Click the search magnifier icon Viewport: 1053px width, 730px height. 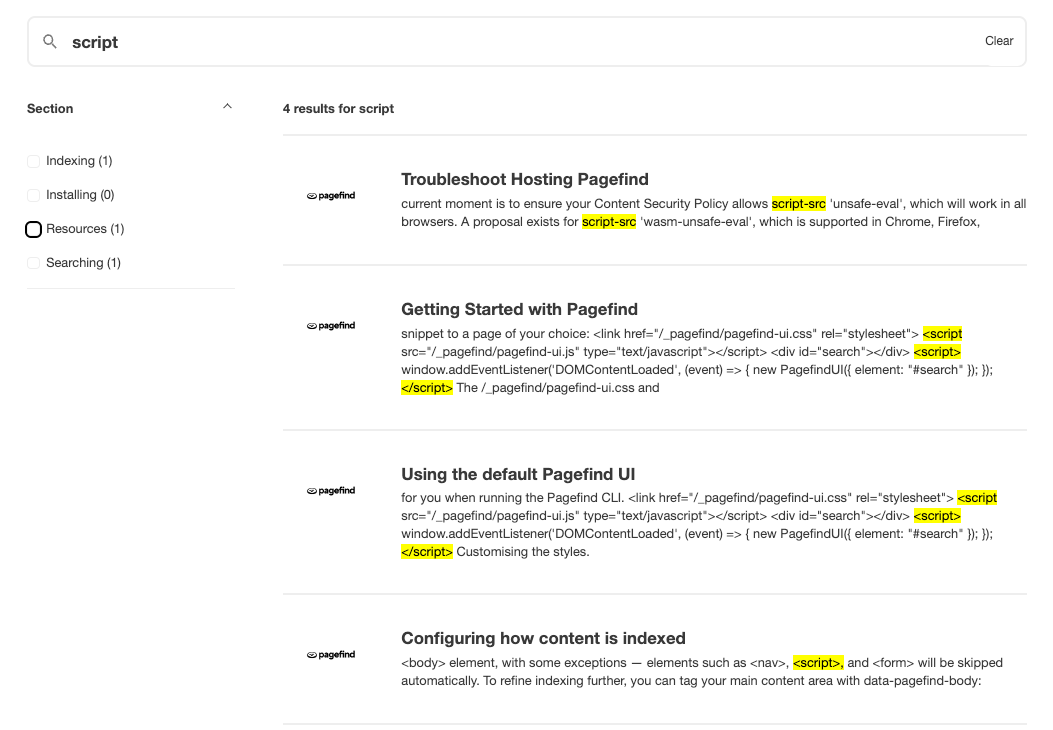pos(50,42)
